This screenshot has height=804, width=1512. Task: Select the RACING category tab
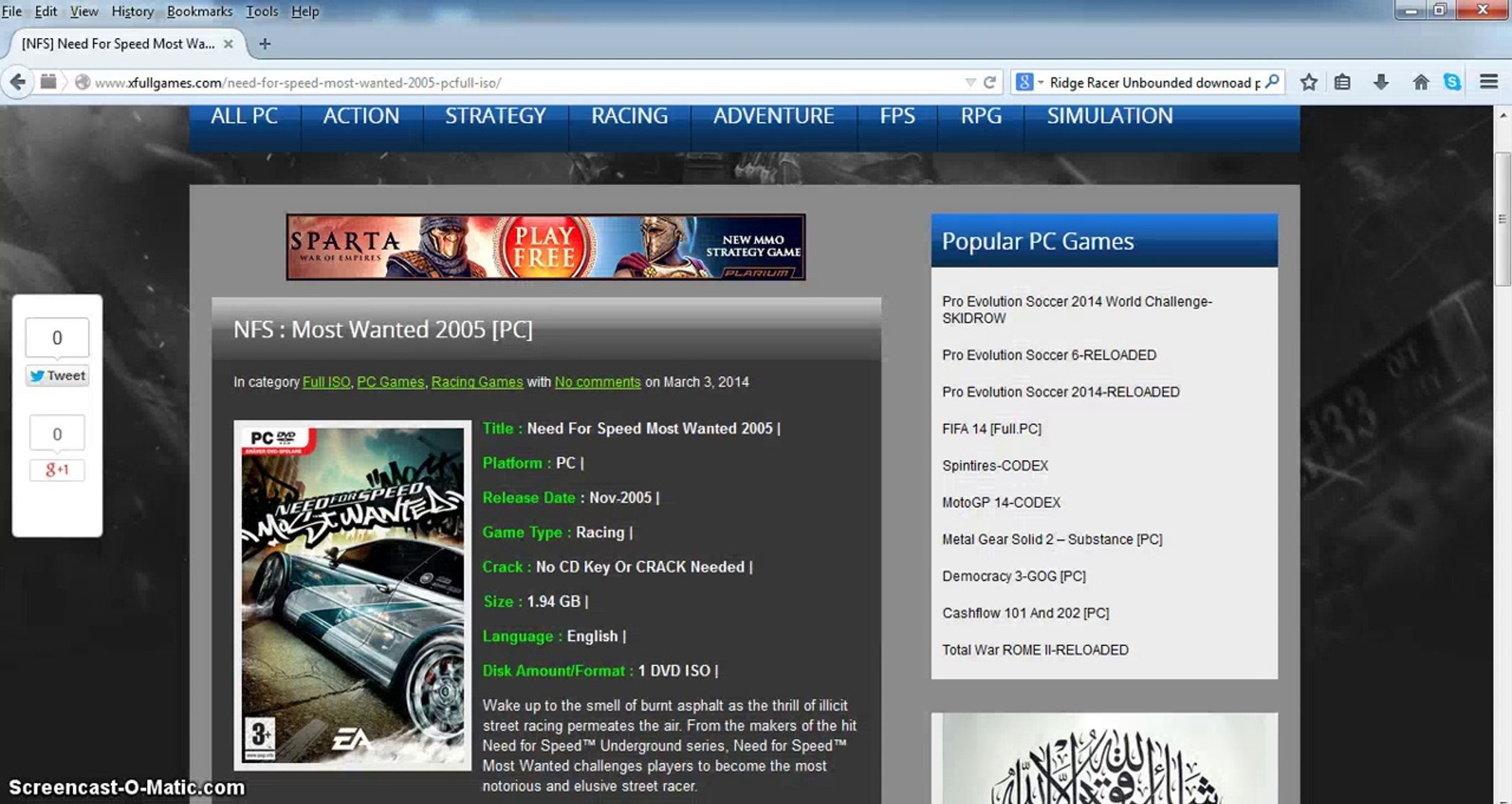630,116
